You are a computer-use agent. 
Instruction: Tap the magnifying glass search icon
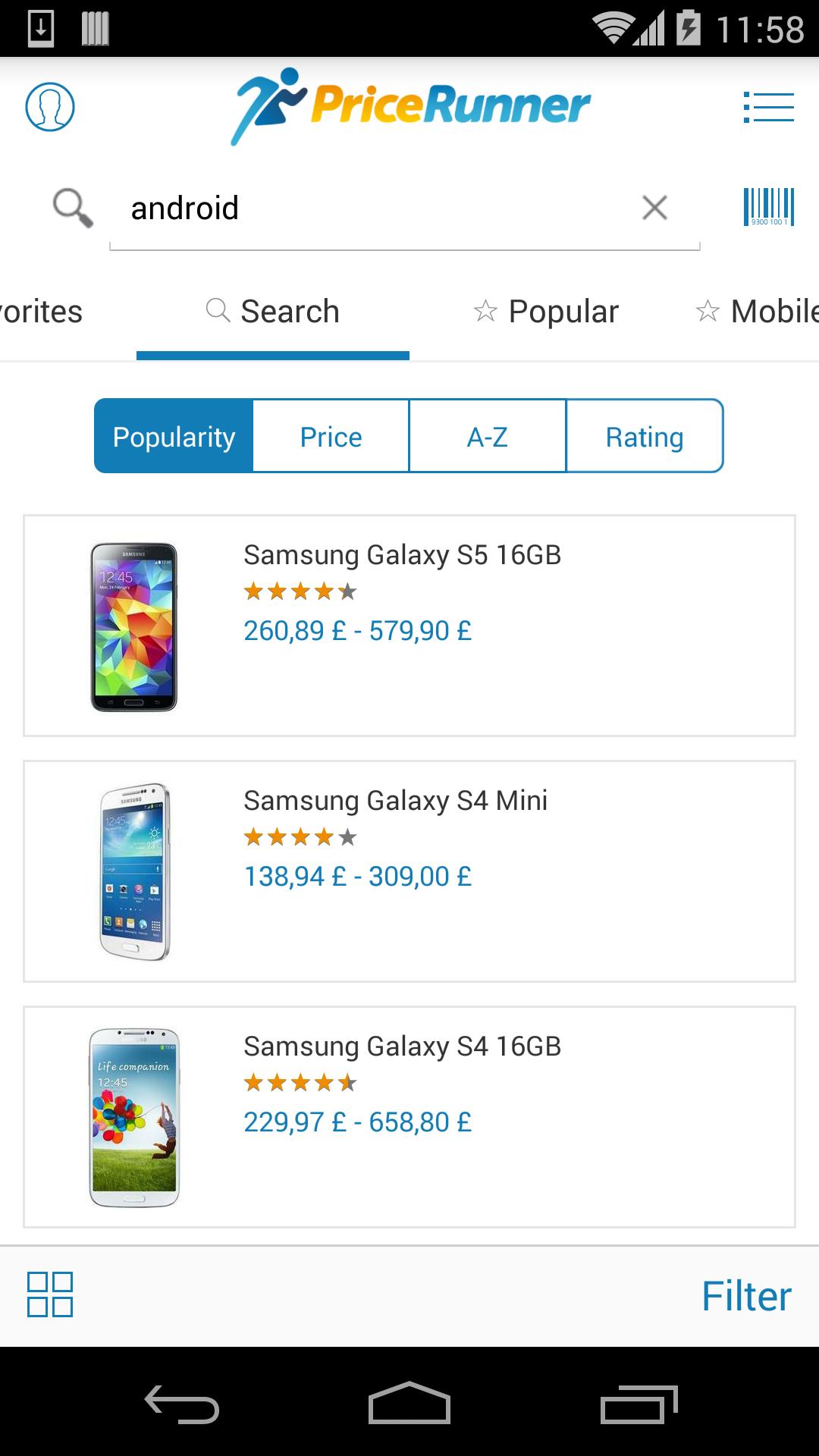pyautogui.click(x=73, y=208)
